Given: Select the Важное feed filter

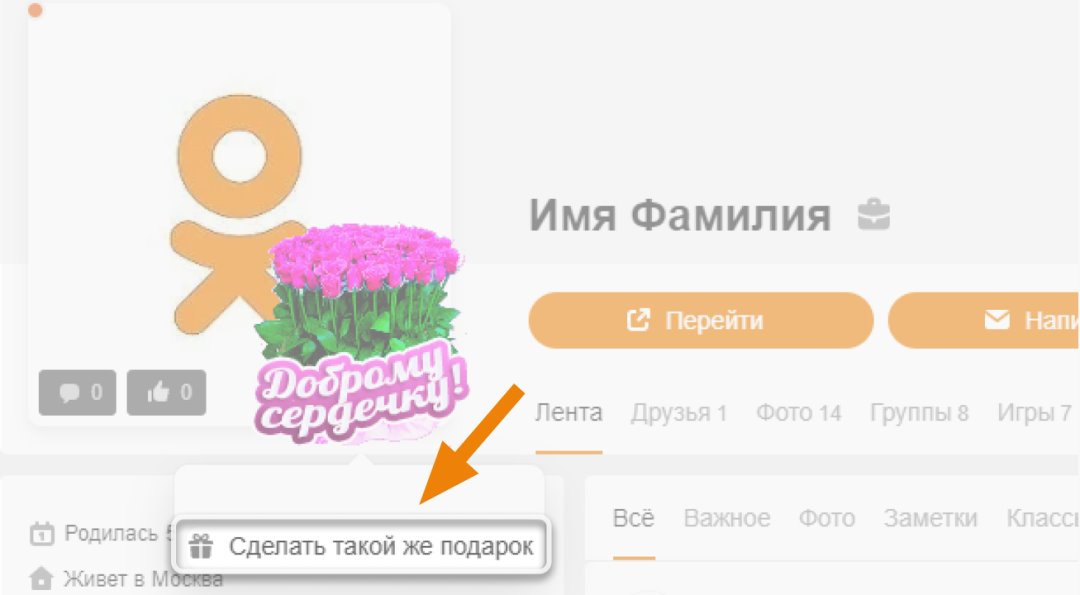Looking at the screenshot, I should [x=727, y=518].
